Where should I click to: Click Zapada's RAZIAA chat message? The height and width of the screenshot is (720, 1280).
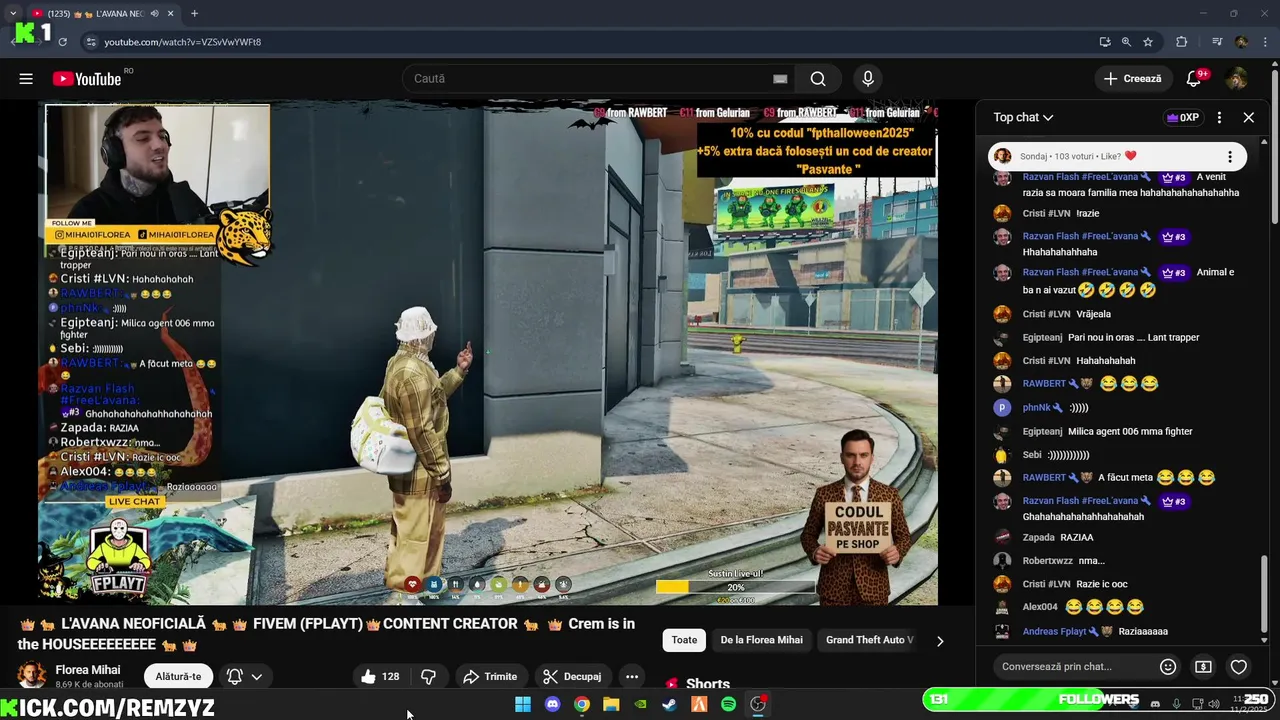[x=1077, y=537]
